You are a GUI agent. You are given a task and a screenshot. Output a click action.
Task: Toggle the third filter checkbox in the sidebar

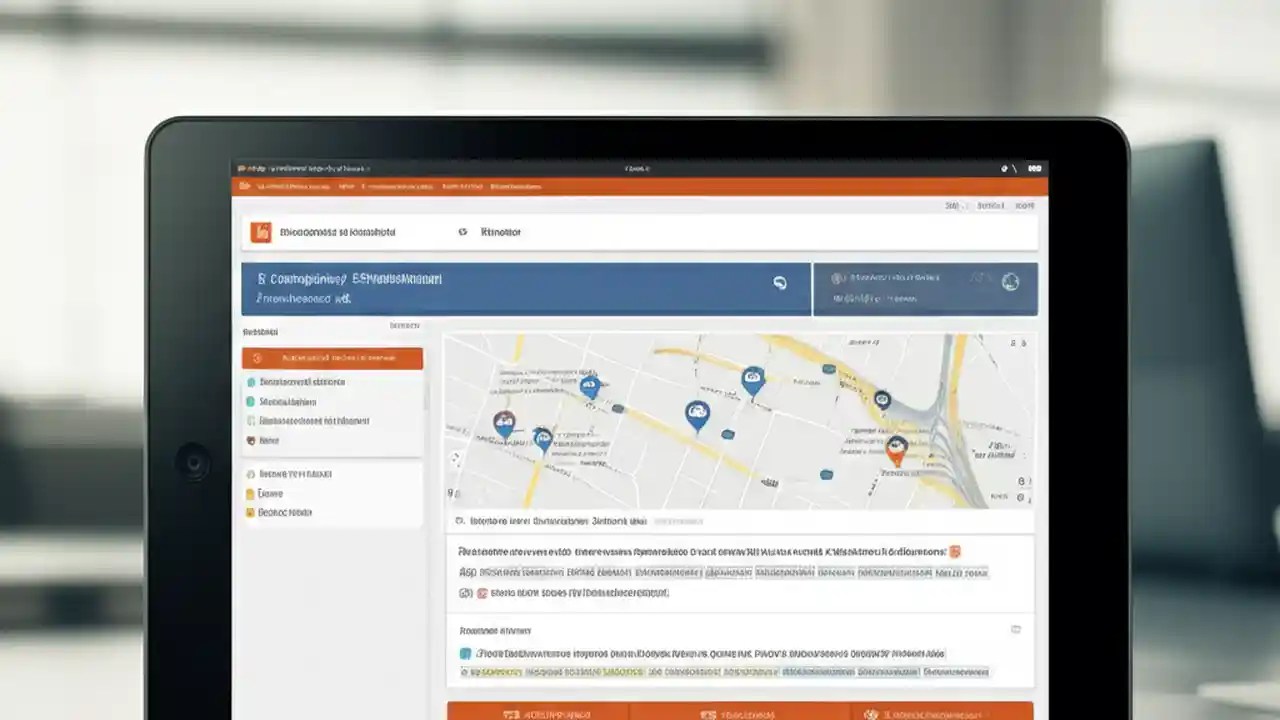pos(251,420)
